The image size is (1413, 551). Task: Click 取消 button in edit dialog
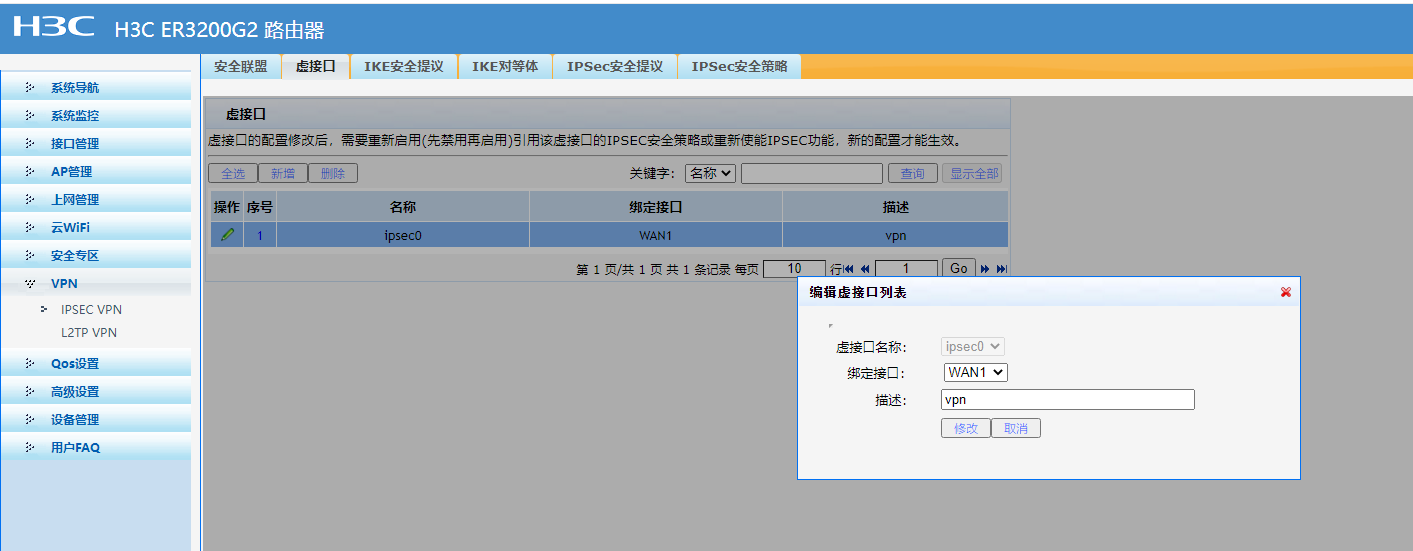[x=1016, y=428]
